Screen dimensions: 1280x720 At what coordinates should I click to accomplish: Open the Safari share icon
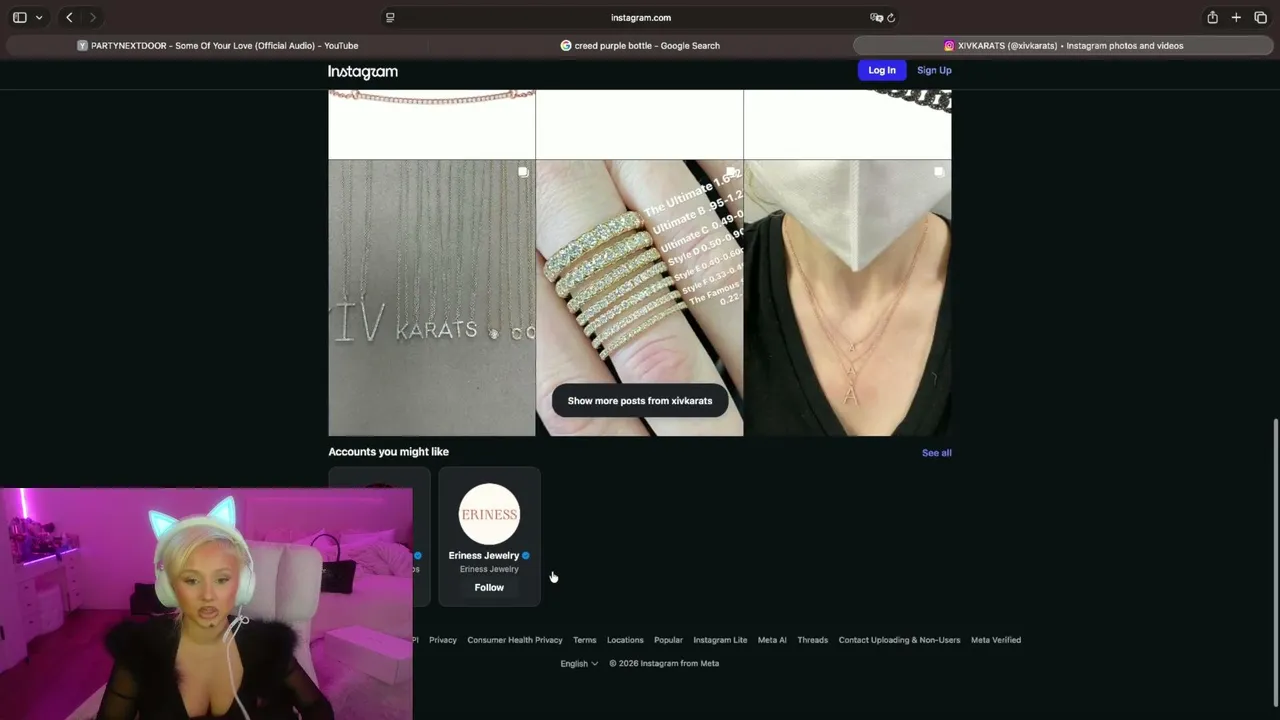[1212, 17]
